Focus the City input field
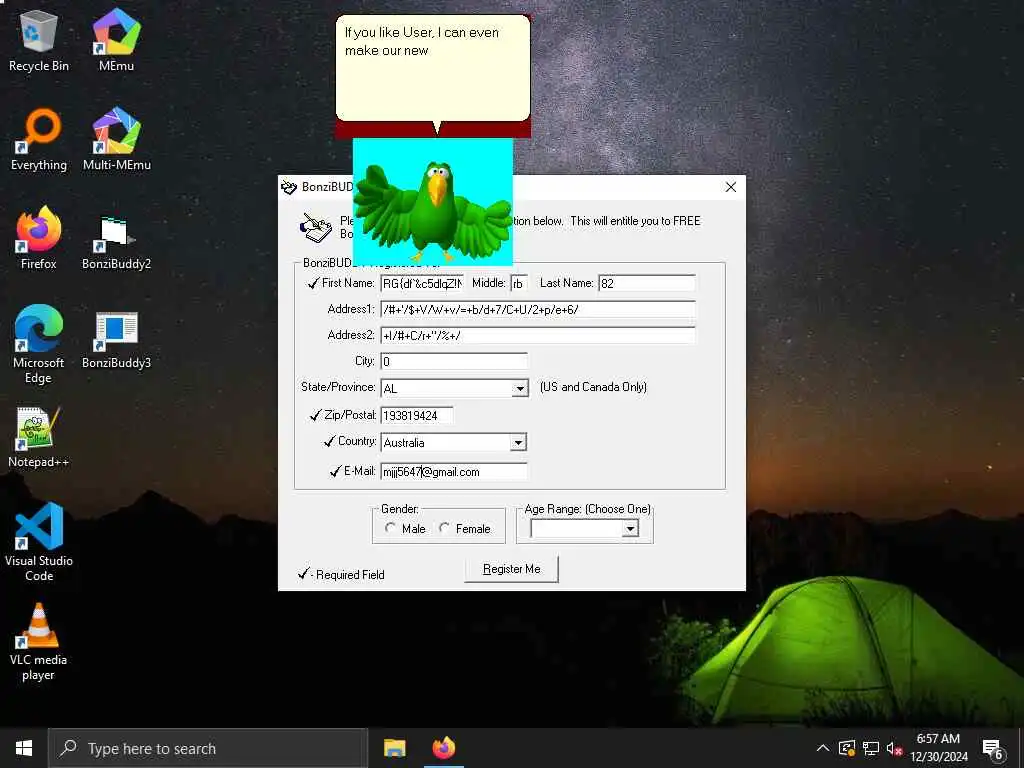This screenshot has height=768, width=1024. click(x=454, y=362)
